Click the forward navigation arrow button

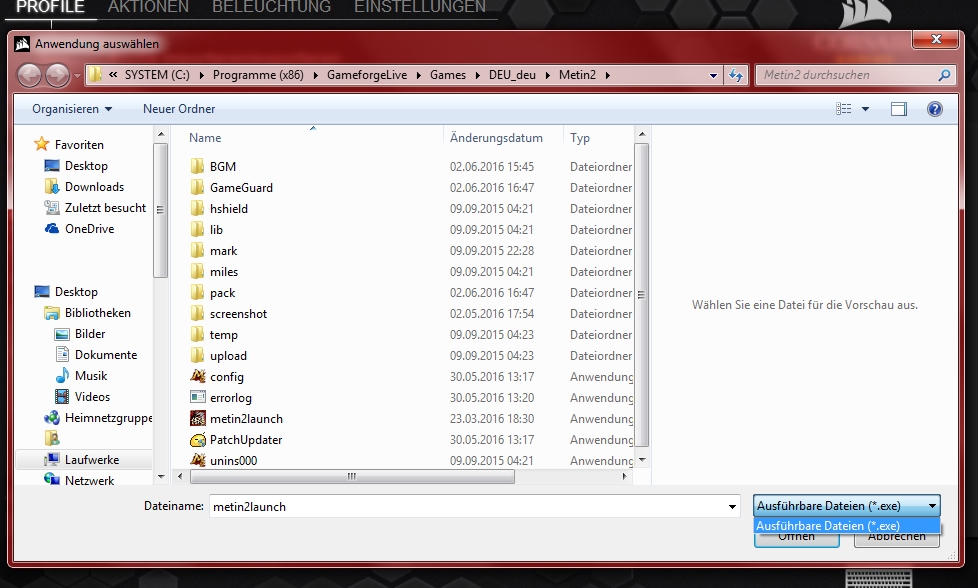[x=57, y=75]
